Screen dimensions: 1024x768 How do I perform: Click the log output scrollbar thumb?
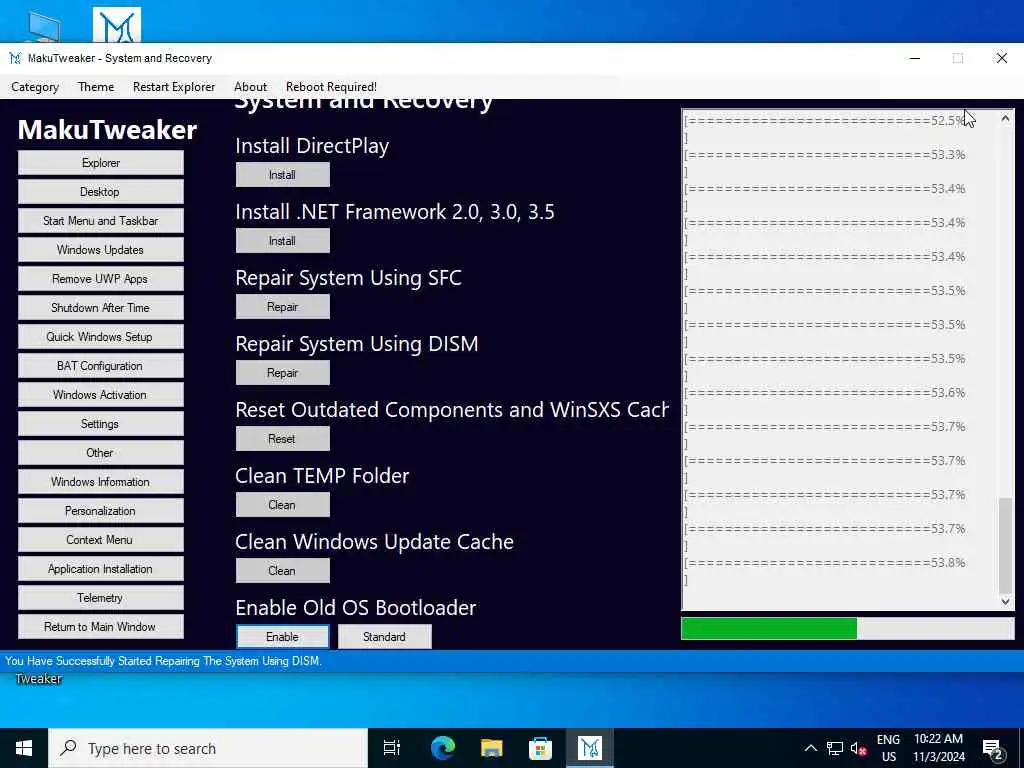click(x=1005, y=544)
